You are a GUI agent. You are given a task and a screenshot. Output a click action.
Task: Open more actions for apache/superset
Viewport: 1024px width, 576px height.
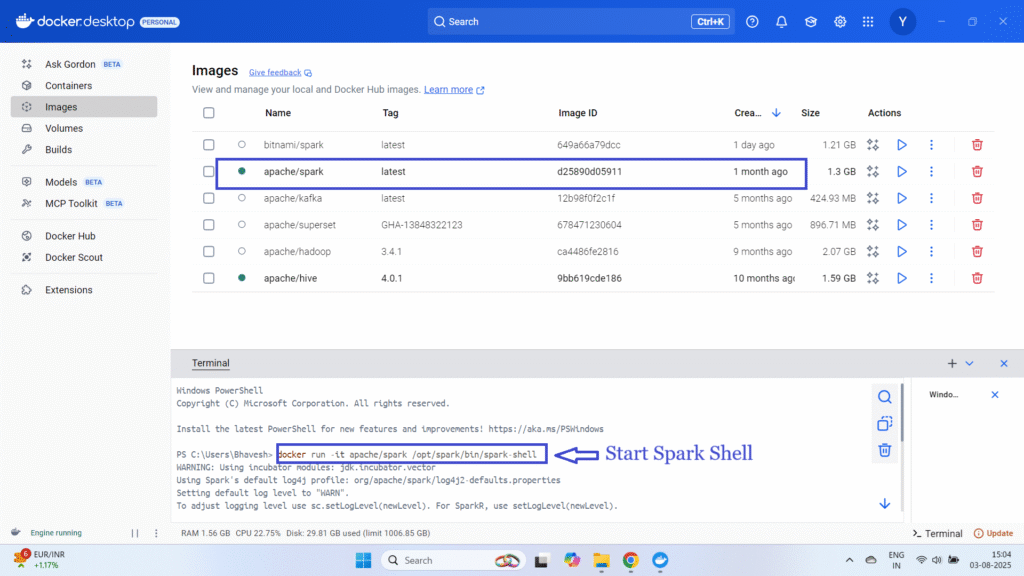click(931, 225)
